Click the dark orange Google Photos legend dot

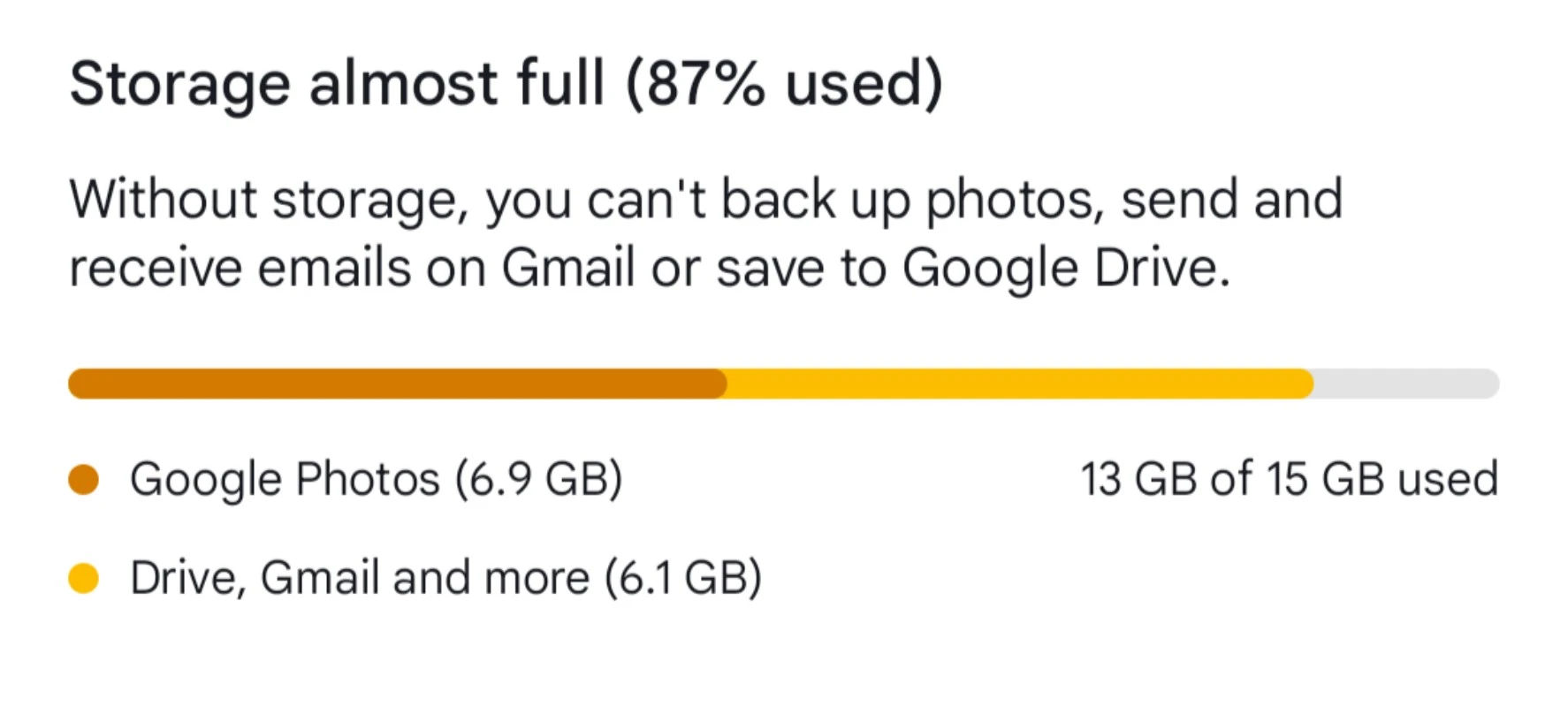tap(83, 480)
